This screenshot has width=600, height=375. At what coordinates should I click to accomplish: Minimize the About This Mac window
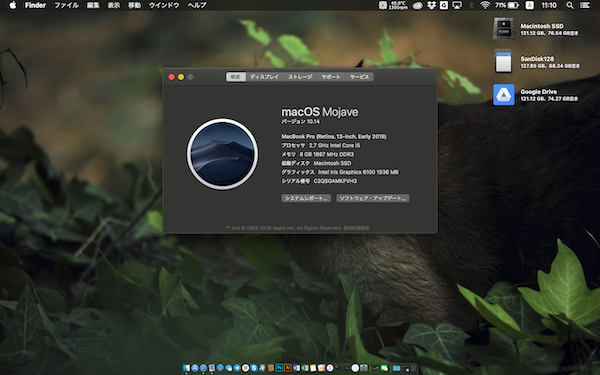(181, 77)
